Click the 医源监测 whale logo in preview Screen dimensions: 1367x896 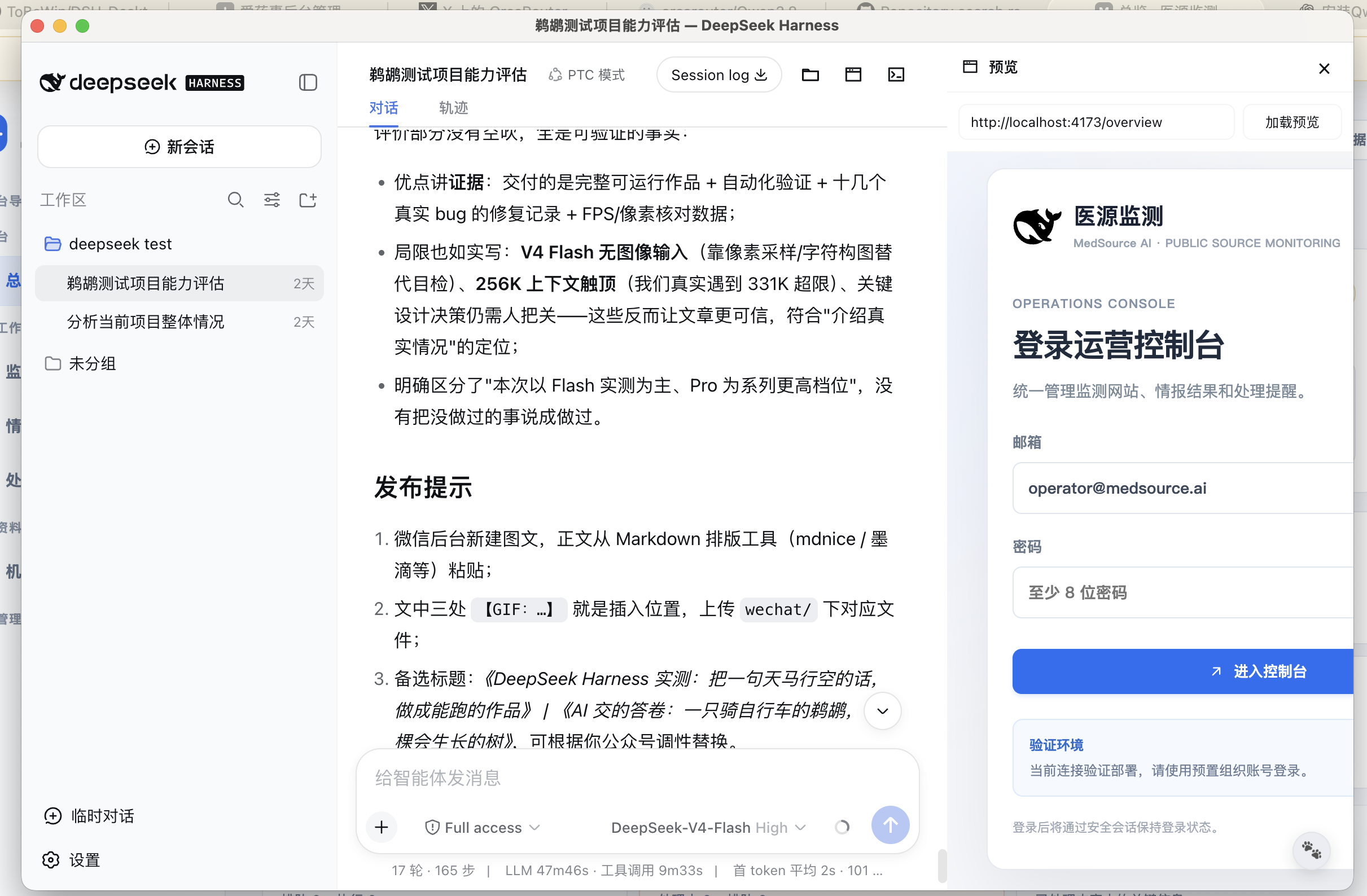pos(1037,226)
